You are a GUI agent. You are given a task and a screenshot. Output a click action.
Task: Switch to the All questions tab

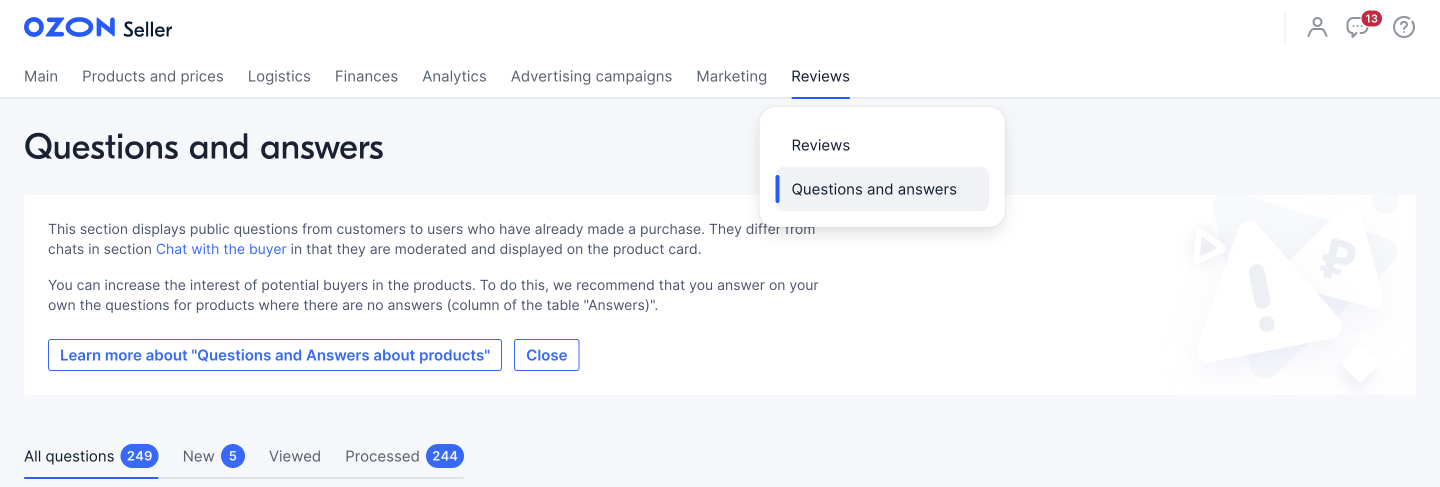point(91,456)
